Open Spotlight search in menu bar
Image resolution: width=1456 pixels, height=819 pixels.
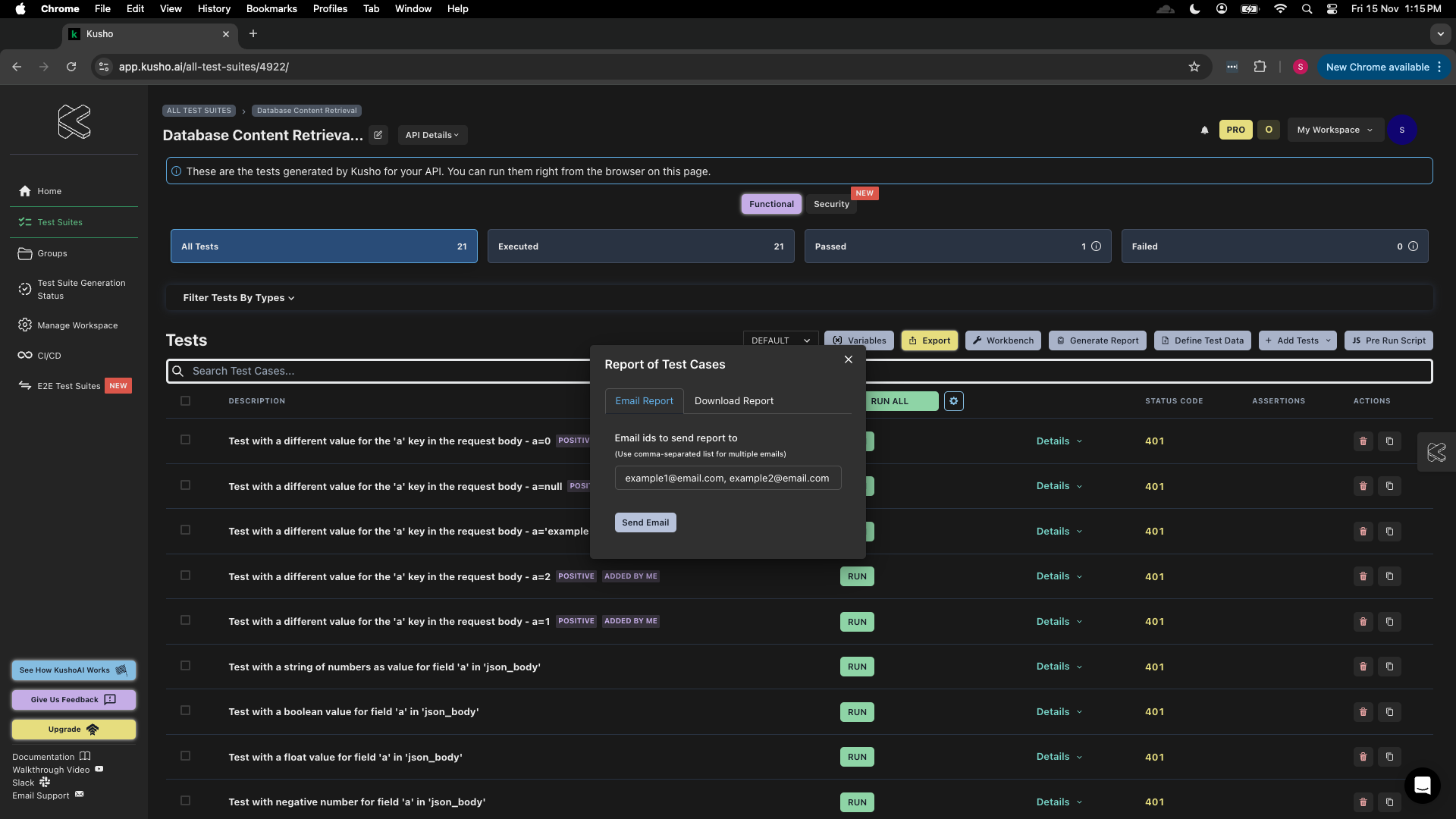point(1307,9)
